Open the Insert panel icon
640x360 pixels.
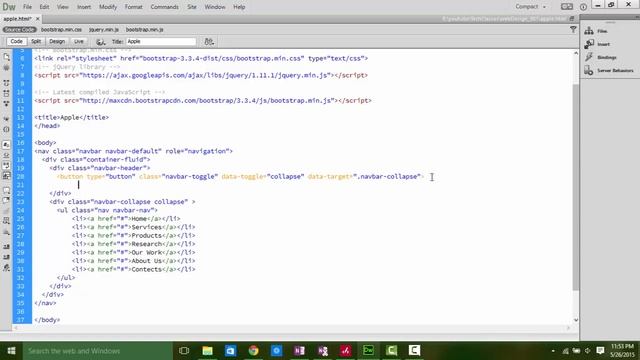[589, 44]
